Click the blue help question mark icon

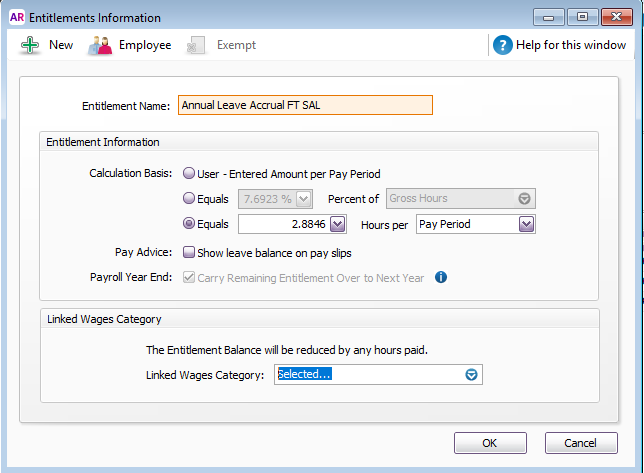click(502, 45)
